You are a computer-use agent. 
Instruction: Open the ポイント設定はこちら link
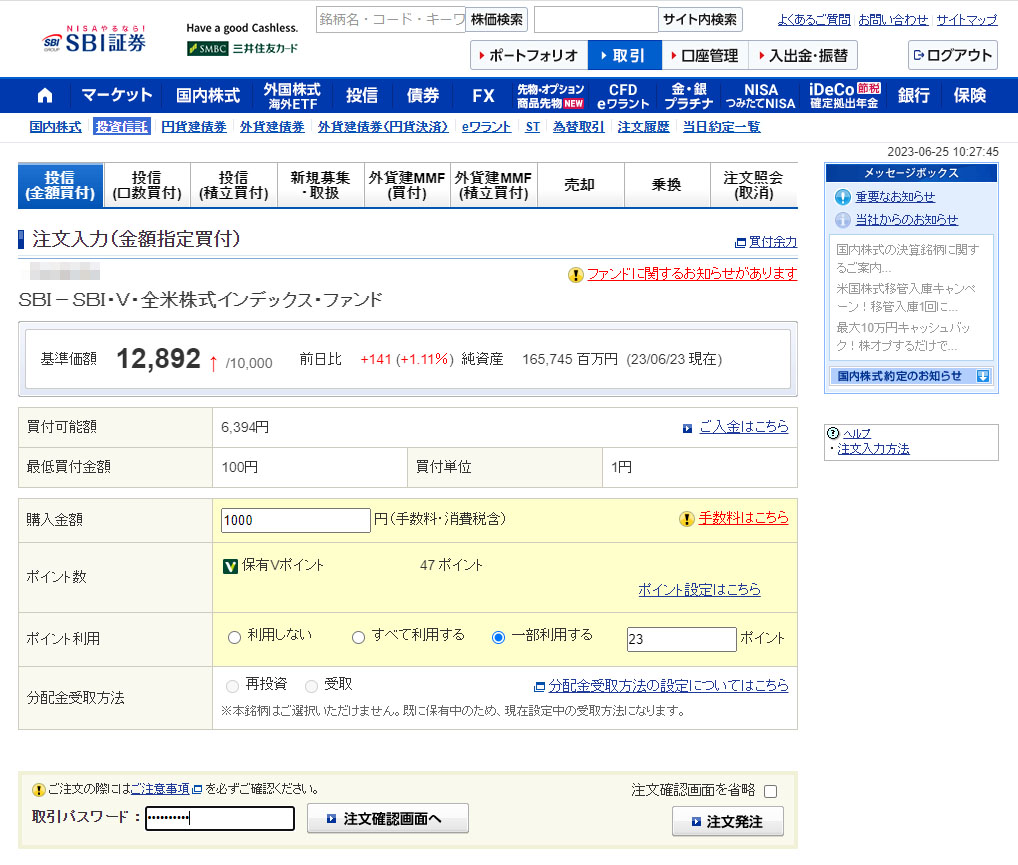coord(699,590)
